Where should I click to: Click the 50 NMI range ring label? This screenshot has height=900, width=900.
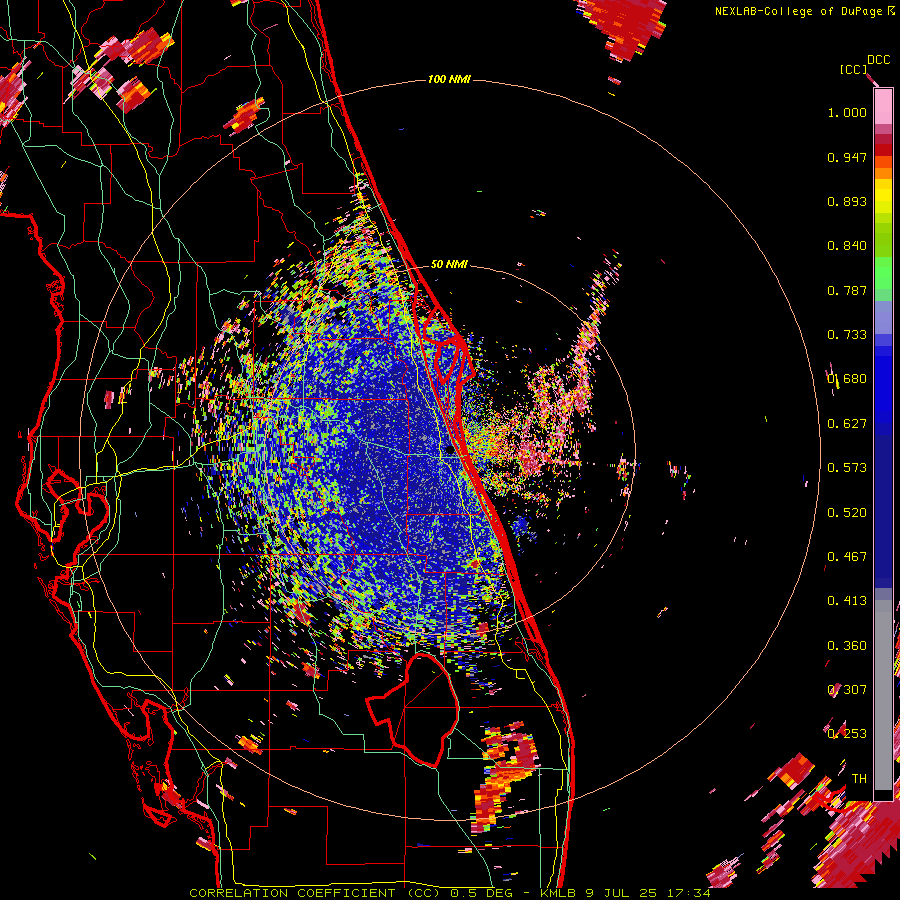(x=449, y=265)
